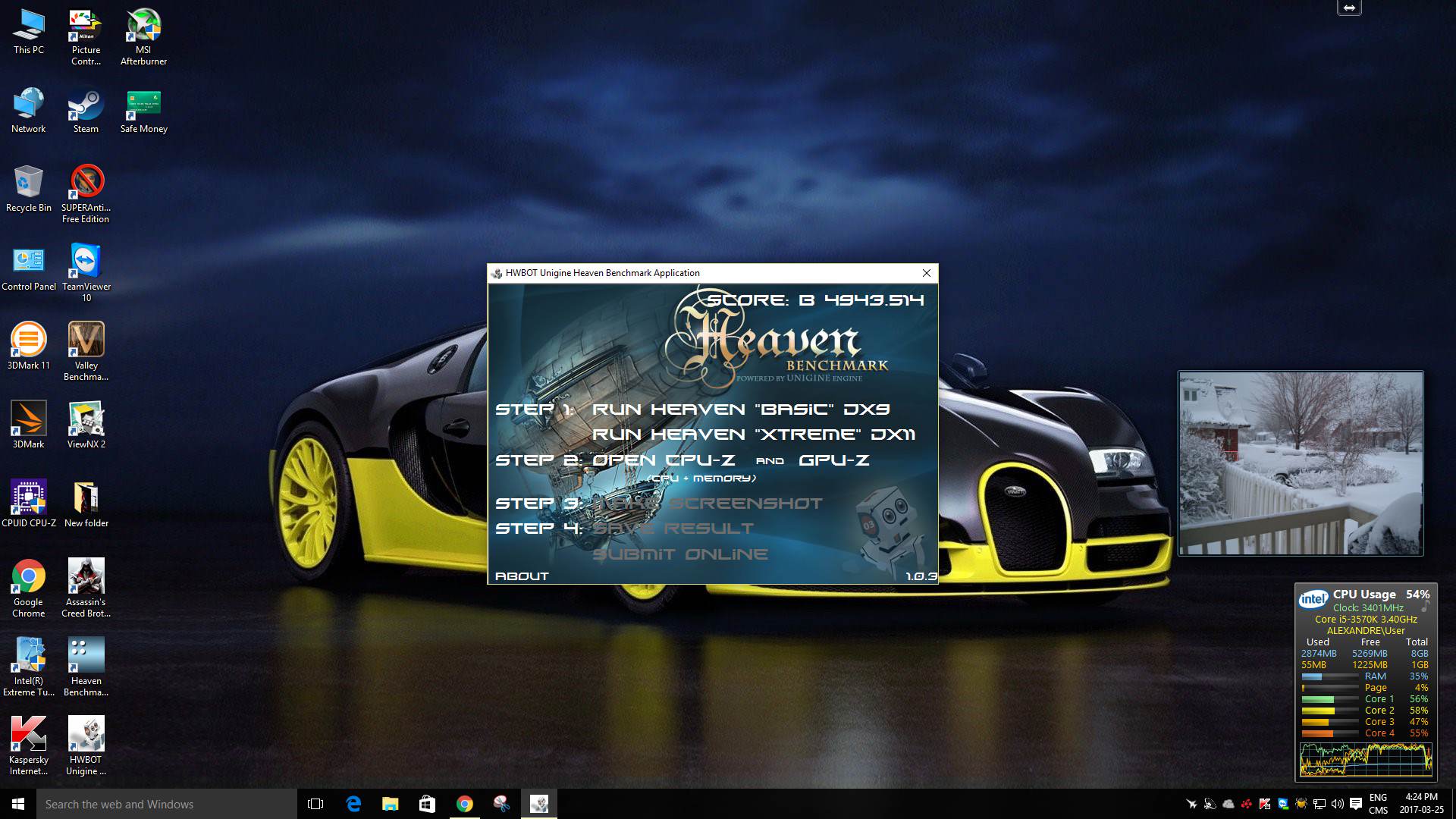Click the OneDrive cloud tray icon

pos(1228,804)
